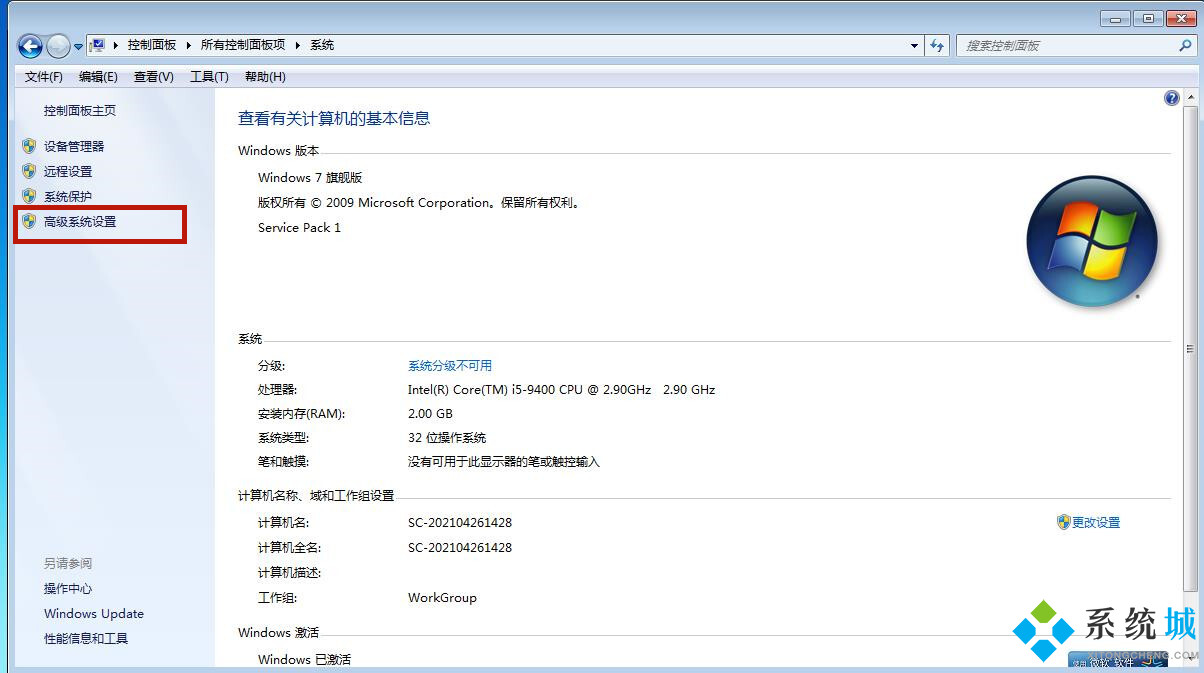Click the shield icon beside 设备管理器
This screenshot has height=673, width=1204.
point(29,146)
